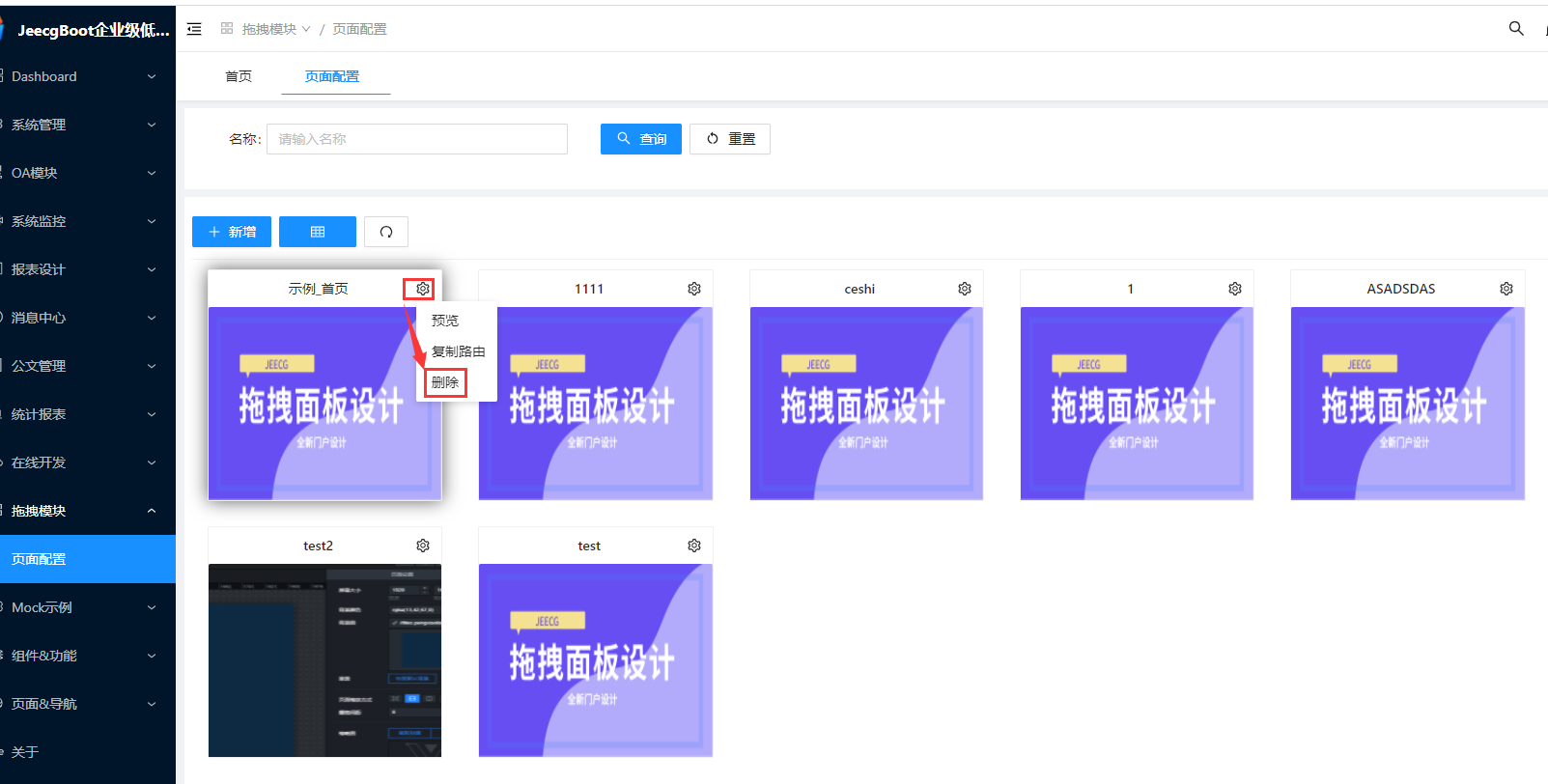Open the test card thumbnail
Viewport: 1548px width, 784px height.
[596, 660]
